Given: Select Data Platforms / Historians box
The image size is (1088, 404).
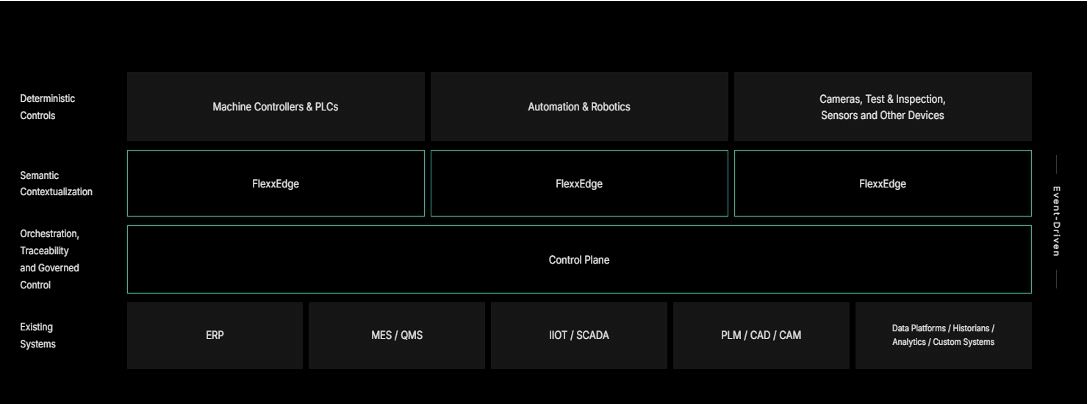Looking at the screenshot, I should (944, 335).
